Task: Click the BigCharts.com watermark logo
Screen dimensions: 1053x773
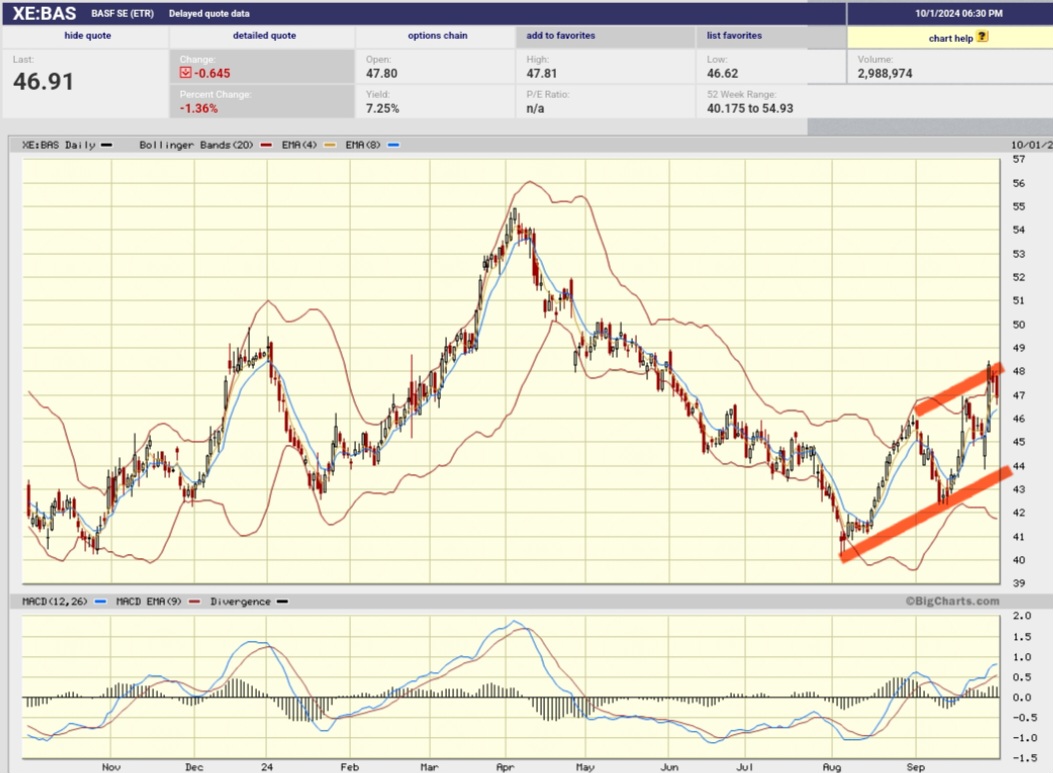Action: pyautogui.click(x=956, y=600)
